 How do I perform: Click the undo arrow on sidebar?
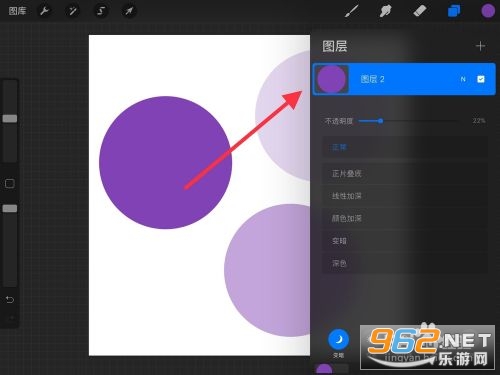[x=10, y=300]
